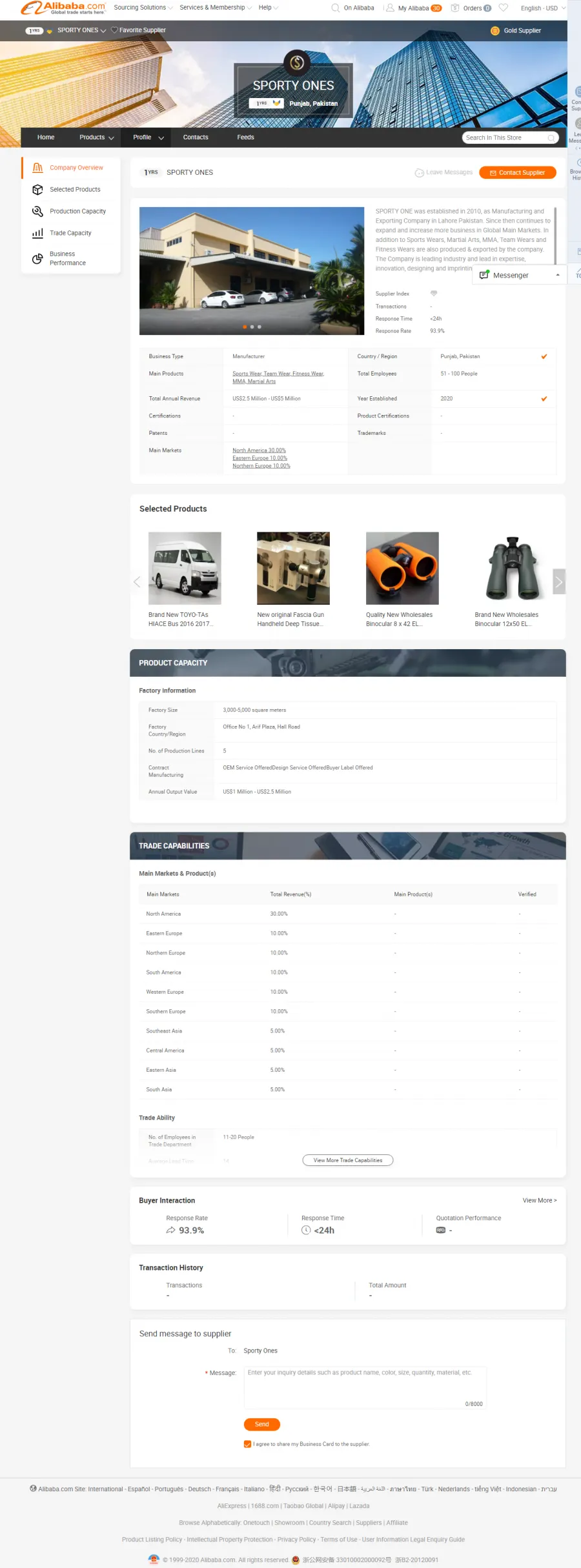581x1568 pixels.
Task: Click the Response Rate arrow icon
Action: pyautogui.click(x=170, y=1231)
